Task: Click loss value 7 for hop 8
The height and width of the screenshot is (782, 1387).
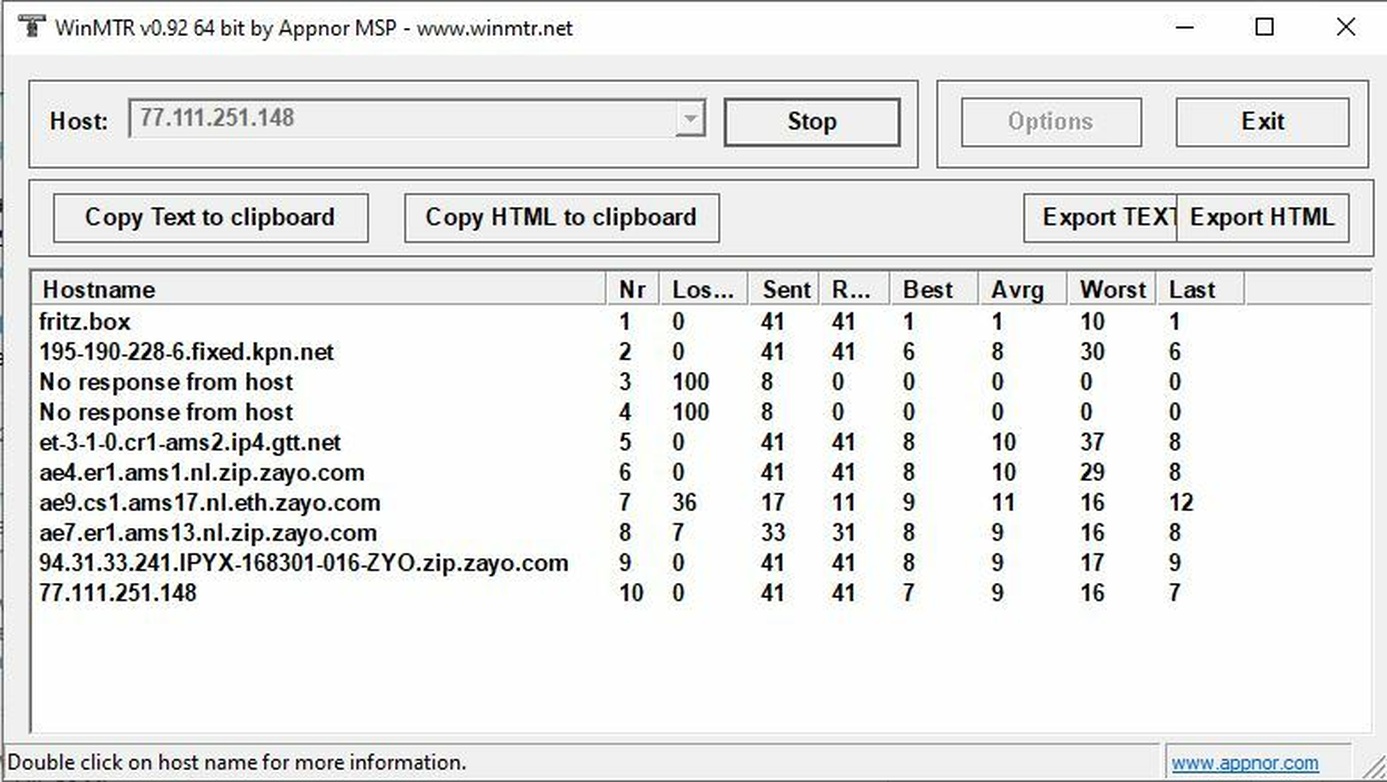Action: 679,532
